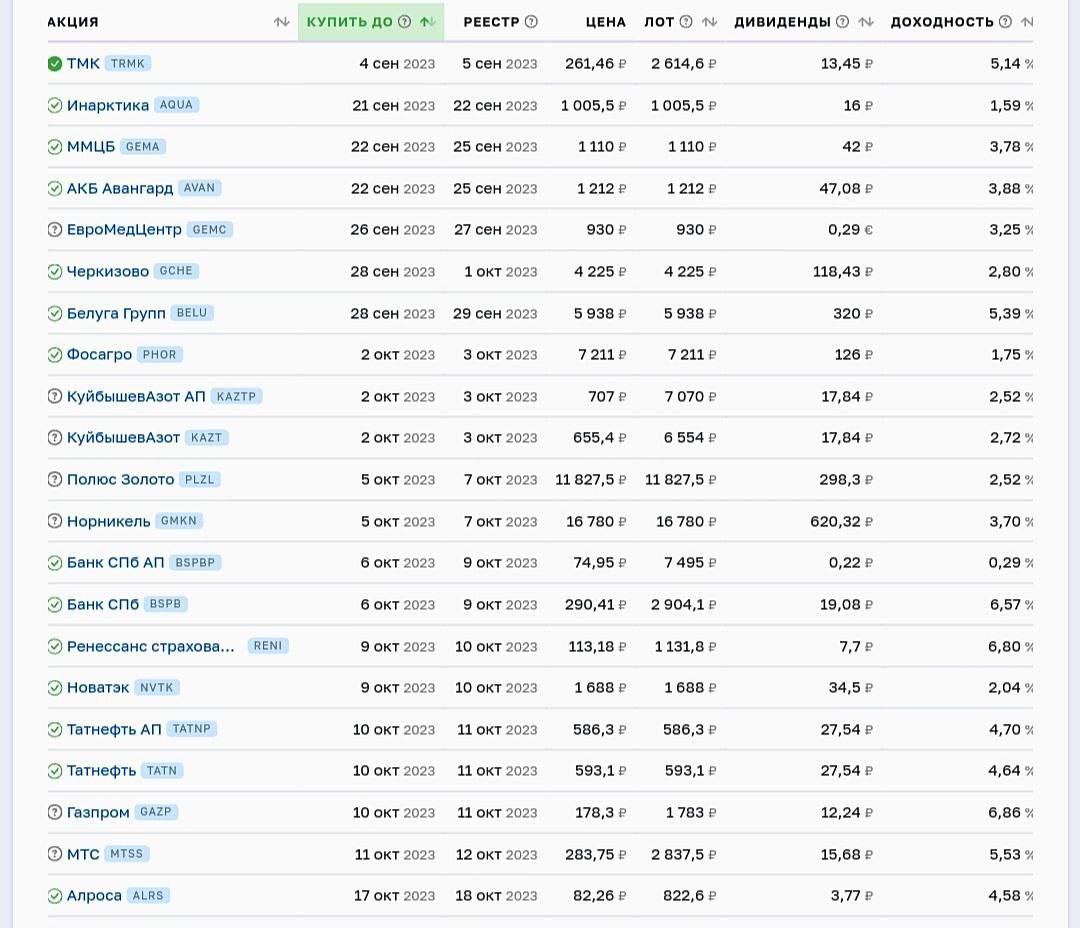
Task: Click the check status icon beside Фосагро
Action: coord(55,355)
